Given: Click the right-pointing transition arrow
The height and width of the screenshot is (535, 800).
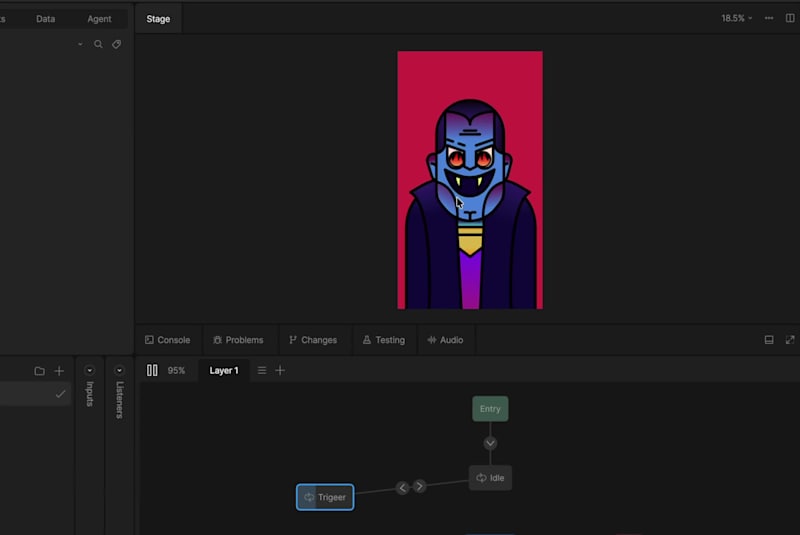Looking at the screenshot, I should click(x=419, y=487).
